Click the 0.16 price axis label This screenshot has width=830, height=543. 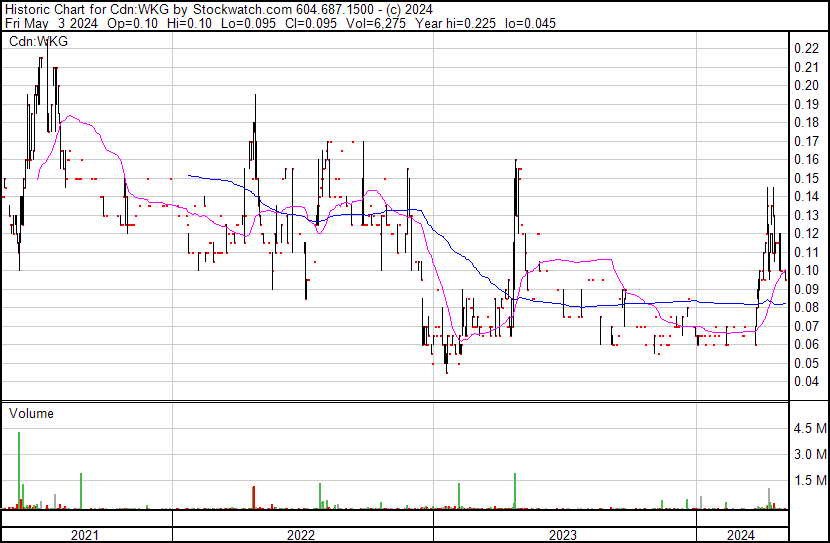point(806,159)
